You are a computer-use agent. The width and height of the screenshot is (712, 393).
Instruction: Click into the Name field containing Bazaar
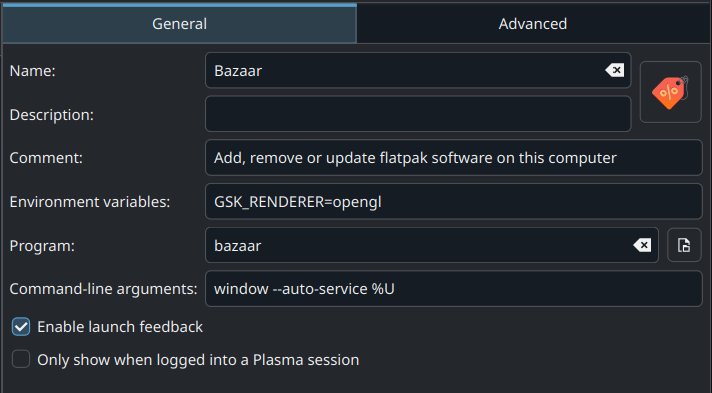click(418, 70)
